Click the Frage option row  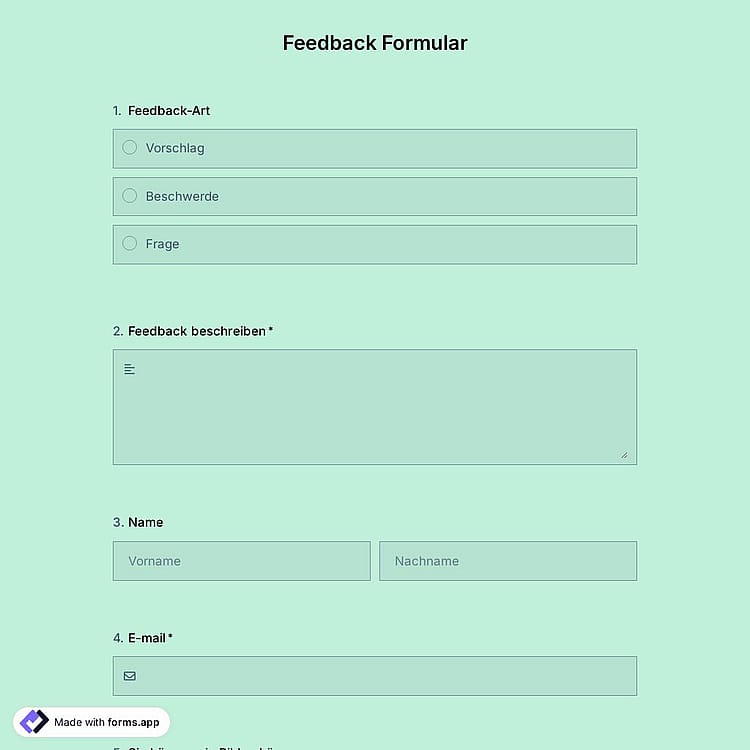(x=375, y=244)
